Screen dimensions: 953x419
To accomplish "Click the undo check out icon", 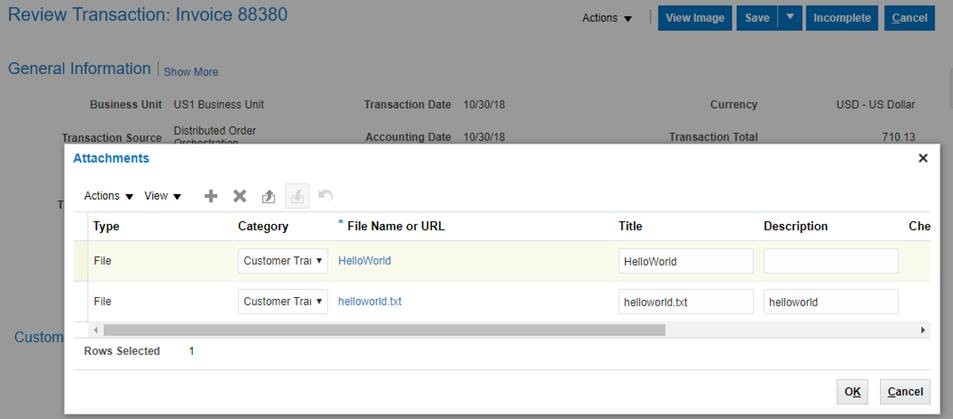I will click(x=325, y=196).
